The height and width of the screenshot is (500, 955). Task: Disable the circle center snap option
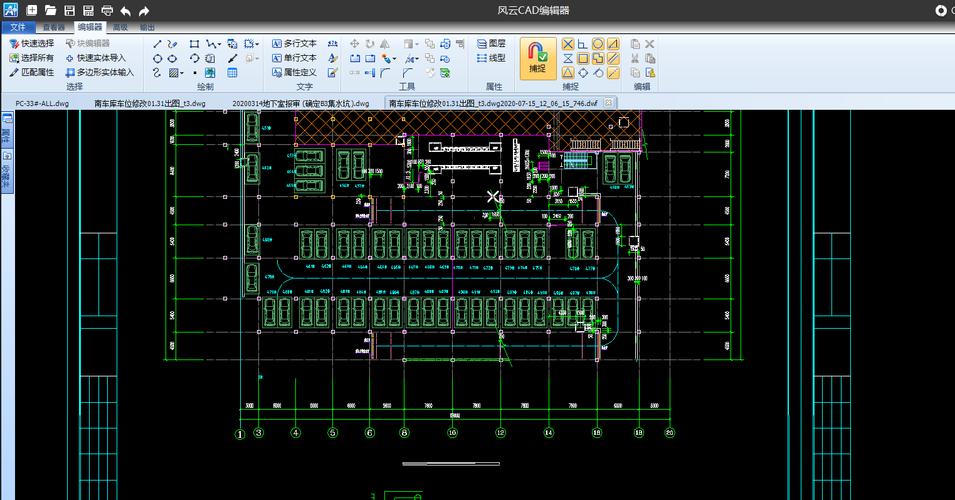pyautogui.click(x=598, y=44)
